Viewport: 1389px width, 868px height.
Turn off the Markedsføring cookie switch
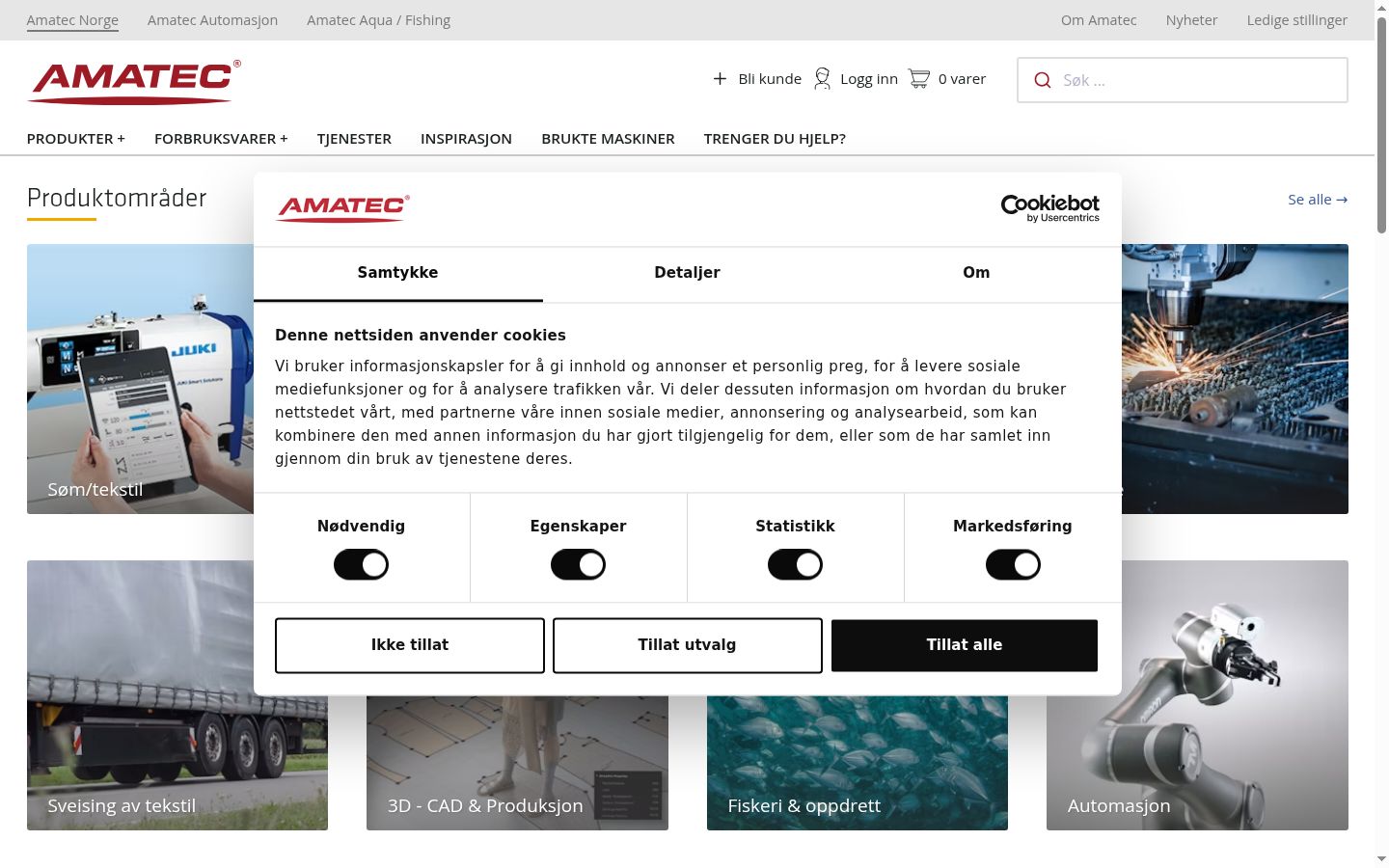click(x=1013, y=564)
